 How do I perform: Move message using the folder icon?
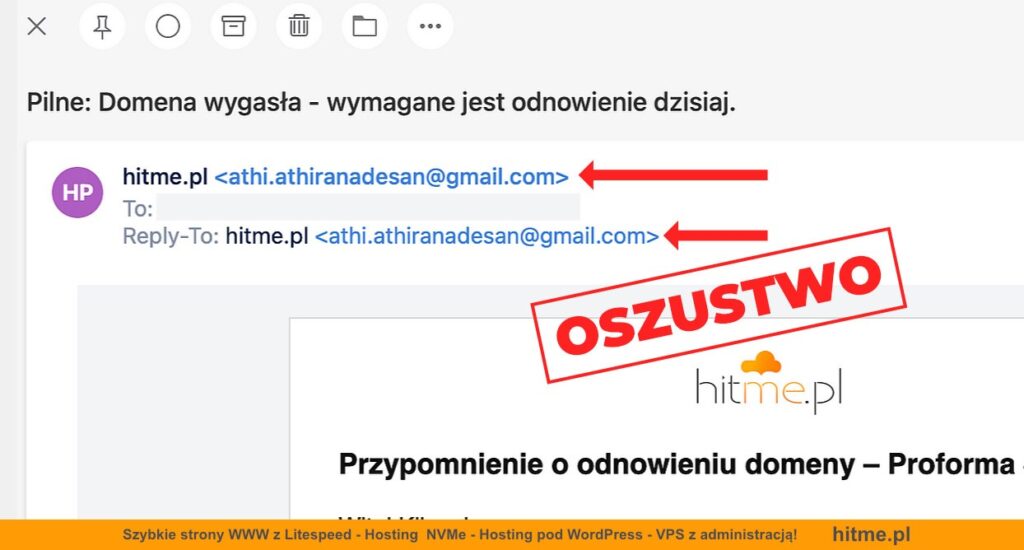point(364,26)
